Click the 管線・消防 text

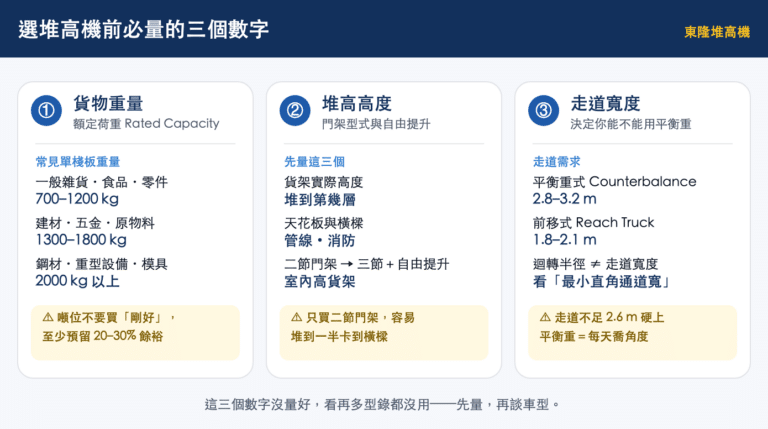319,241
